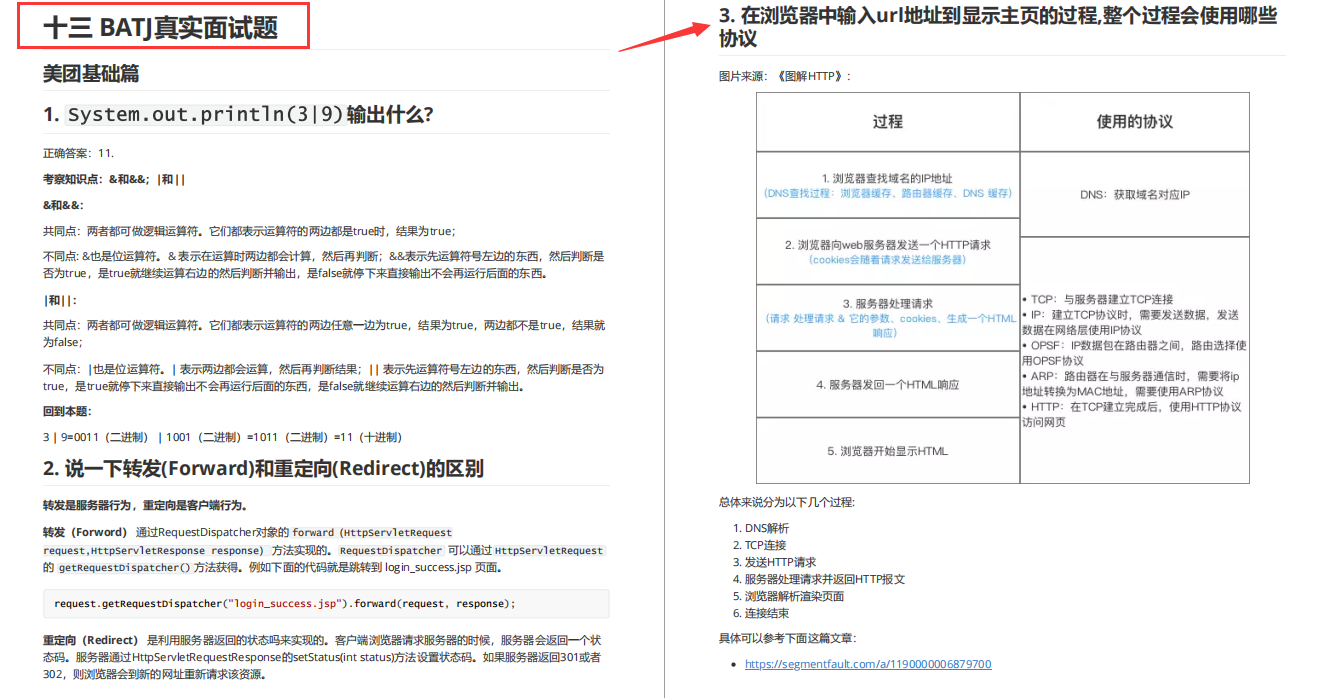
Task: Click list item "3. 发送HTTP请求"
Action: (x=774, y=562)
